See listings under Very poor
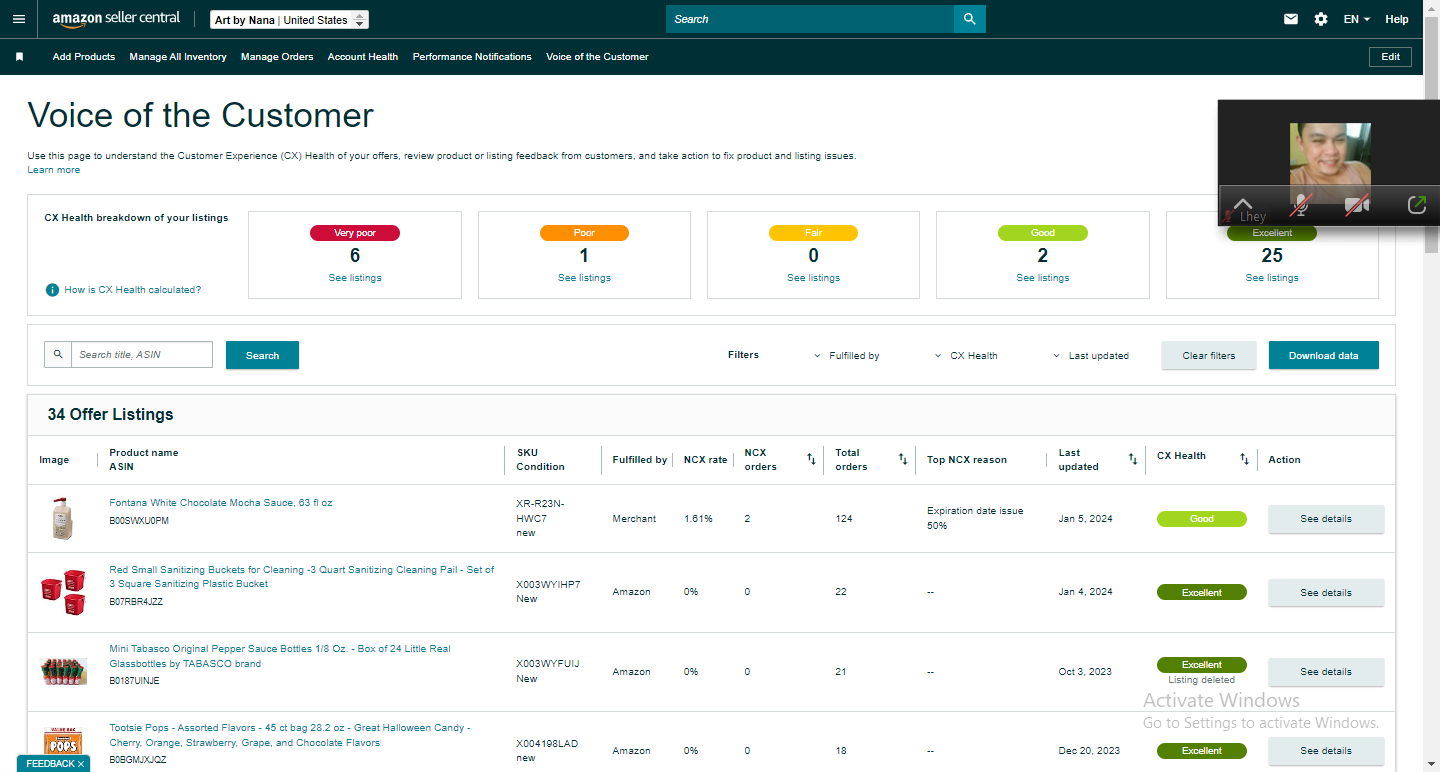 pyautogui.click(x=355, y=278)
